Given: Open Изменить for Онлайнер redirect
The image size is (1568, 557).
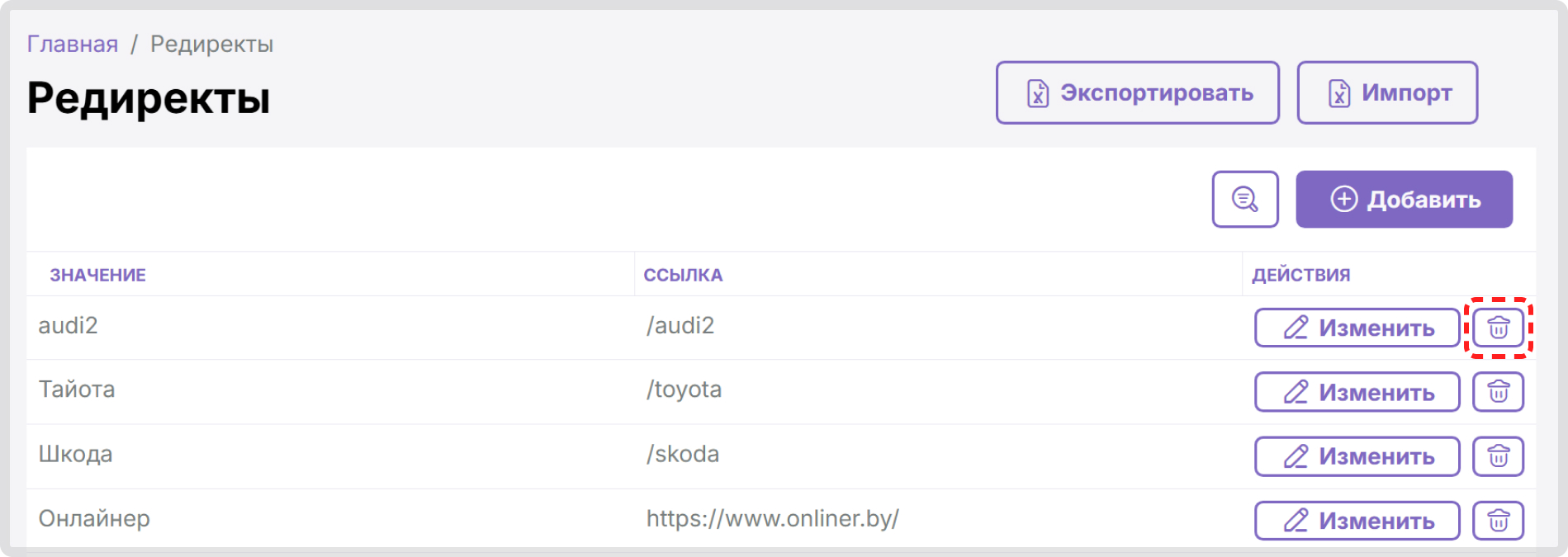Looking at the screenshot, I should 1357,521.
